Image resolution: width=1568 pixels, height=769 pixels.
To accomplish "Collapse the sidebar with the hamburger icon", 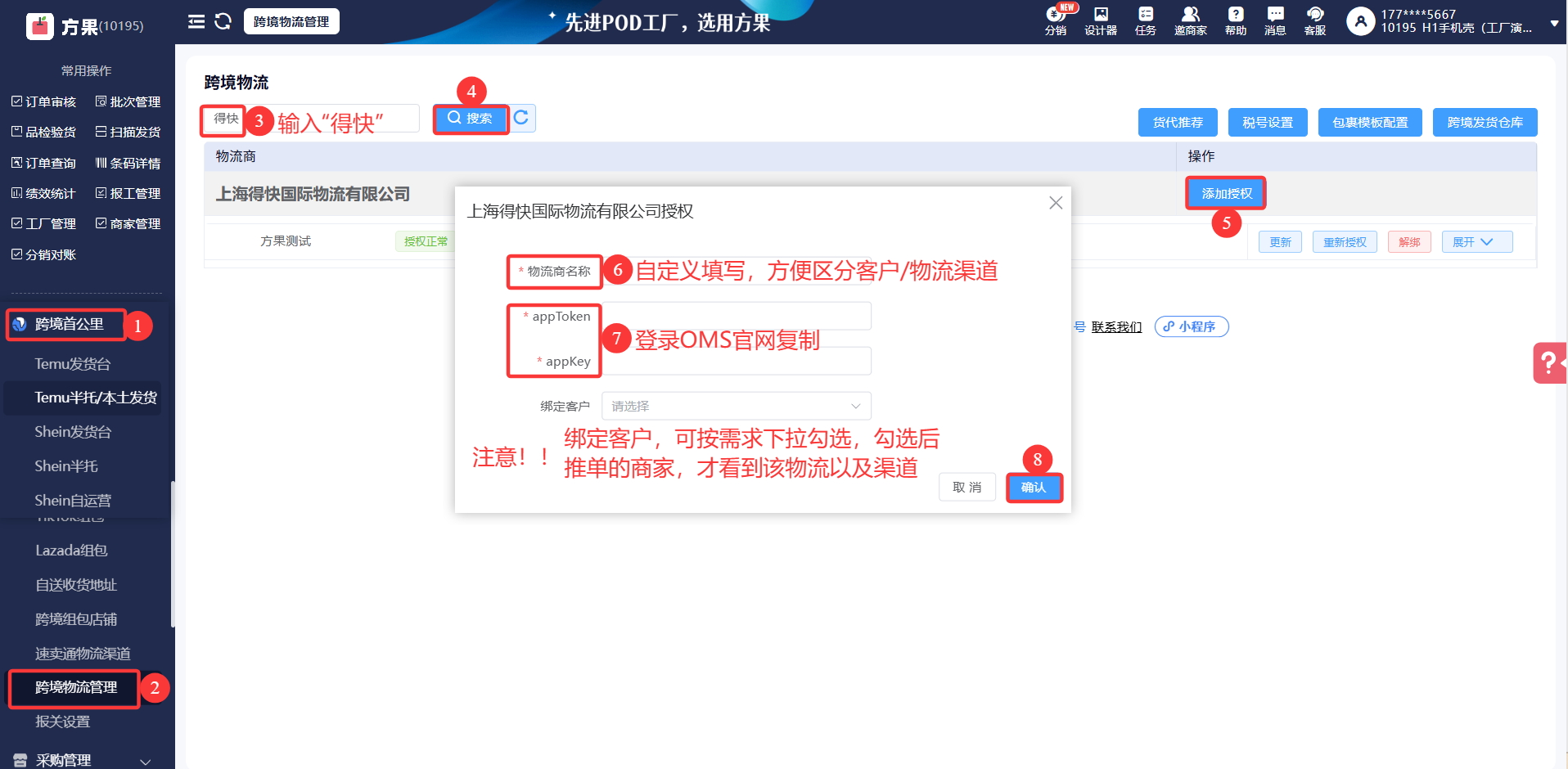I will (x=196, y=21).
